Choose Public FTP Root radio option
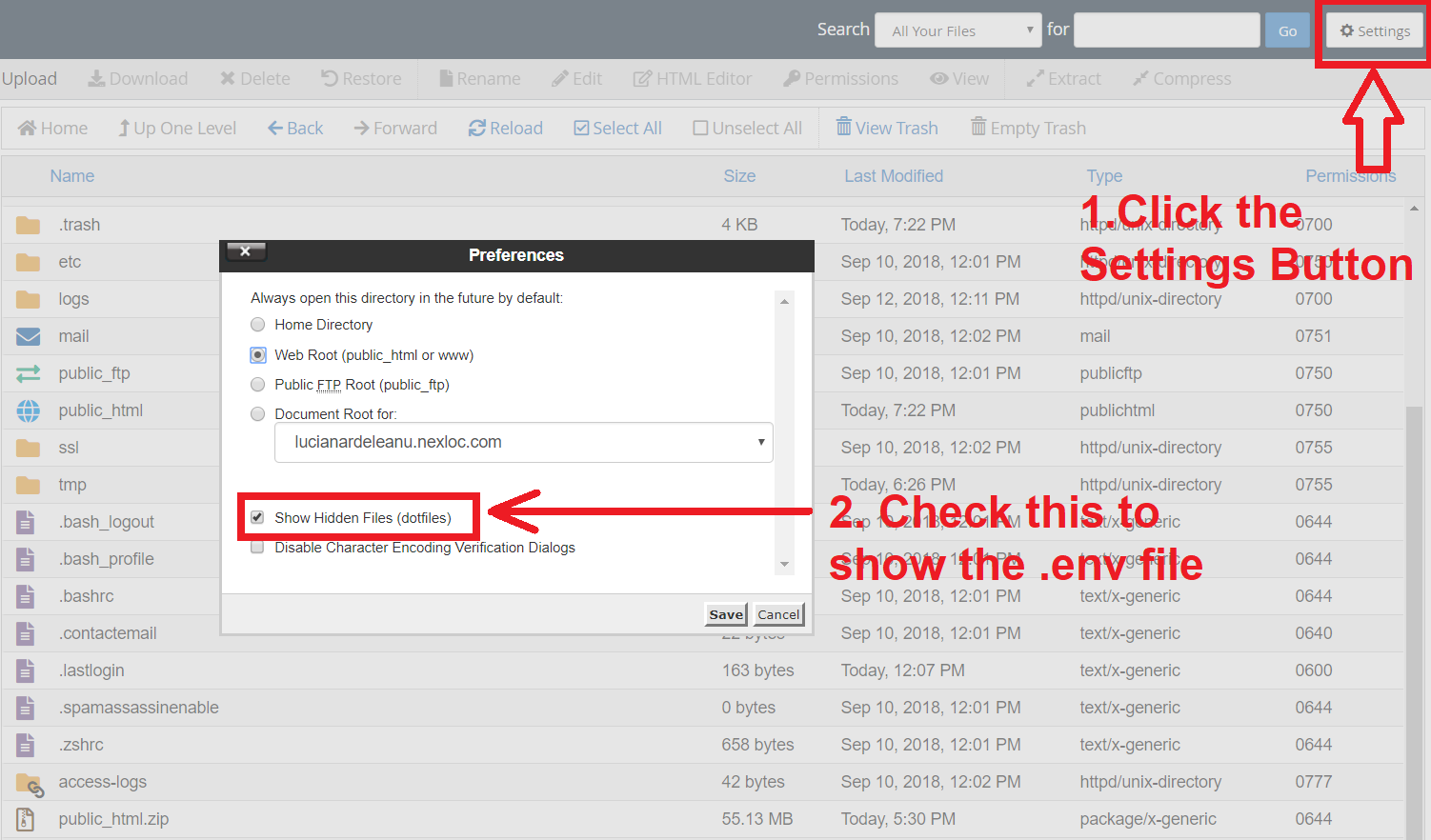The height and width of the screenshot is (840, 1431). tap(258, 385)
